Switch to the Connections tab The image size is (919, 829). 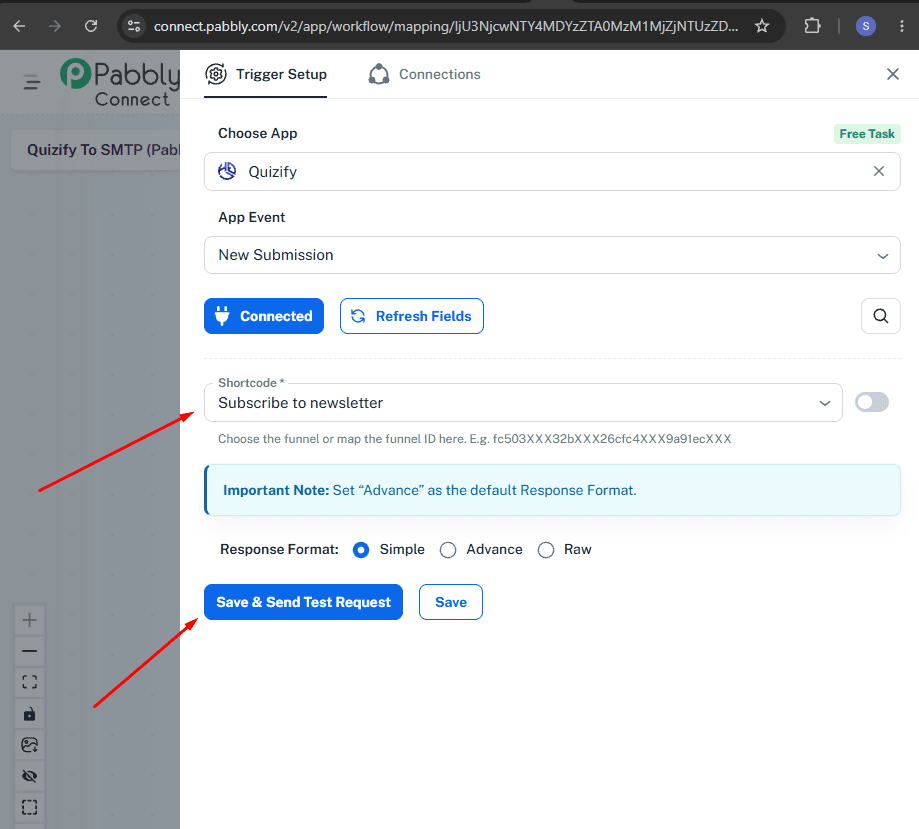pos(424,74)
